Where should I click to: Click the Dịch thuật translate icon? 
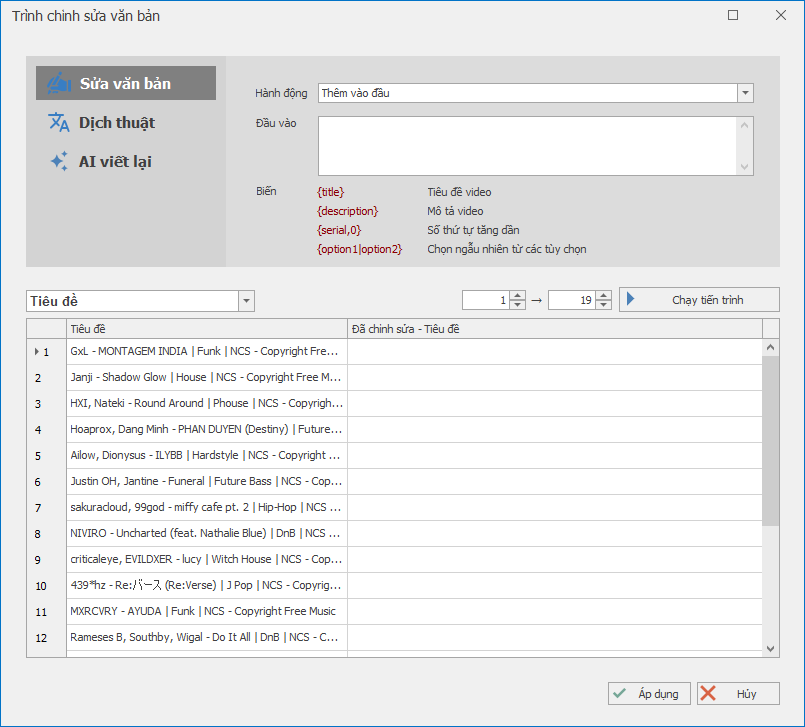point(59,123)
